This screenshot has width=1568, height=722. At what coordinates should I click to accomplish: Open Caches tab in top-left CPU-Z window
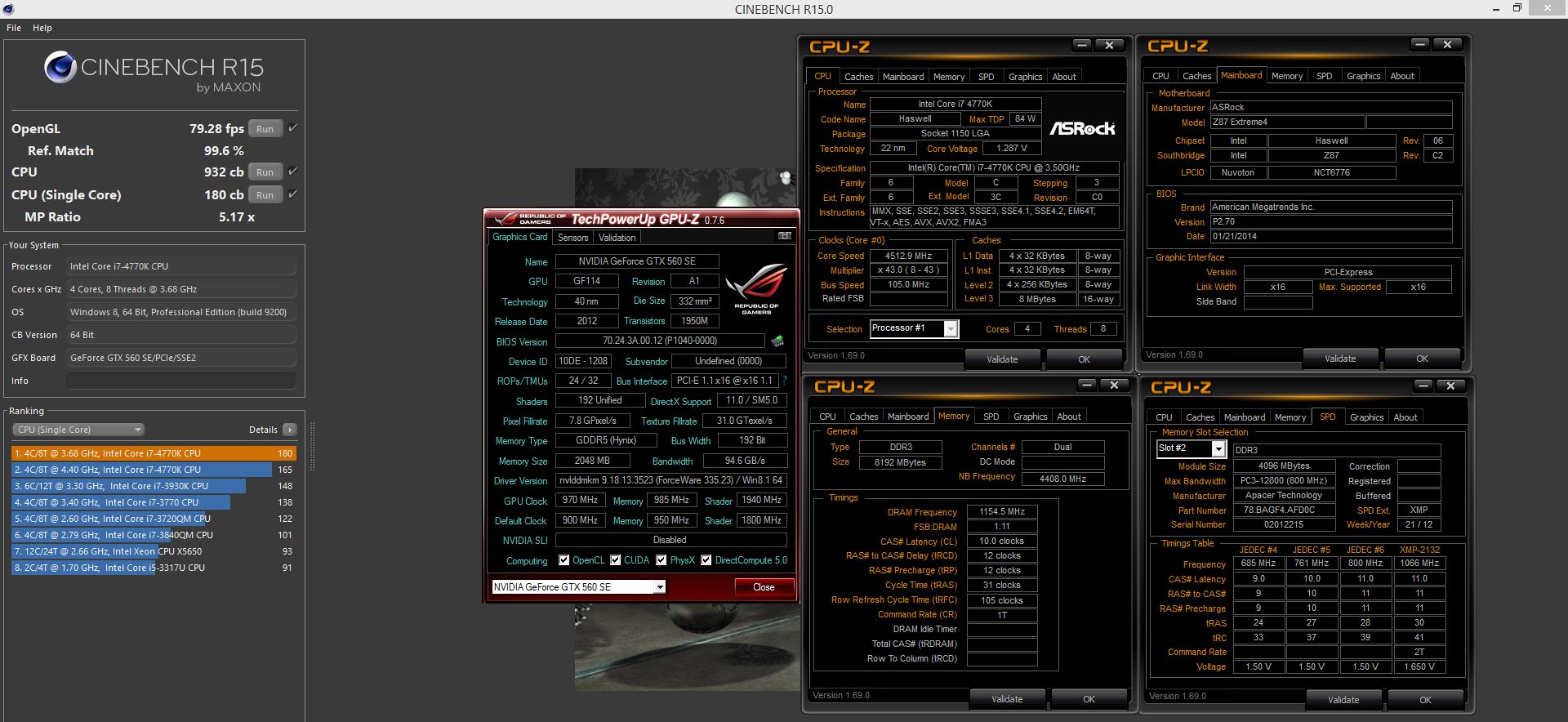click(x=858, y=77)
